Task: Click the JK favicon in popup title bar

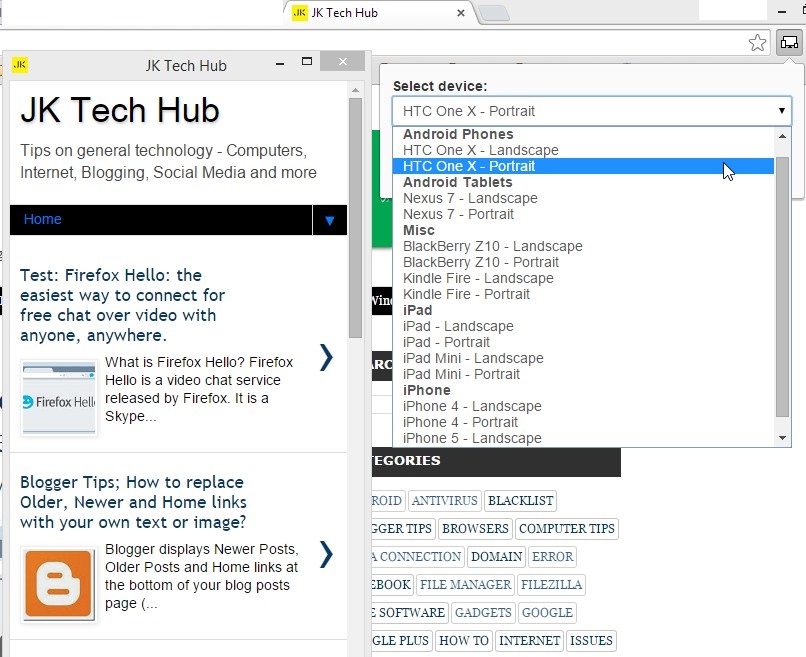Action: pyautogui.click(x=20, y=65)
